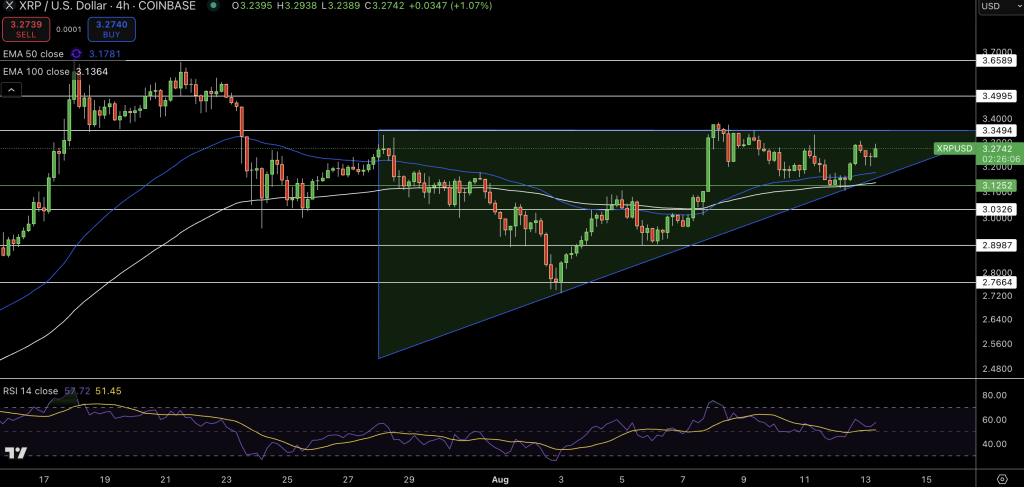Click the 3.6589 price line label
1024x487 pixels.
pyautogui.click(x=996, y=60)
